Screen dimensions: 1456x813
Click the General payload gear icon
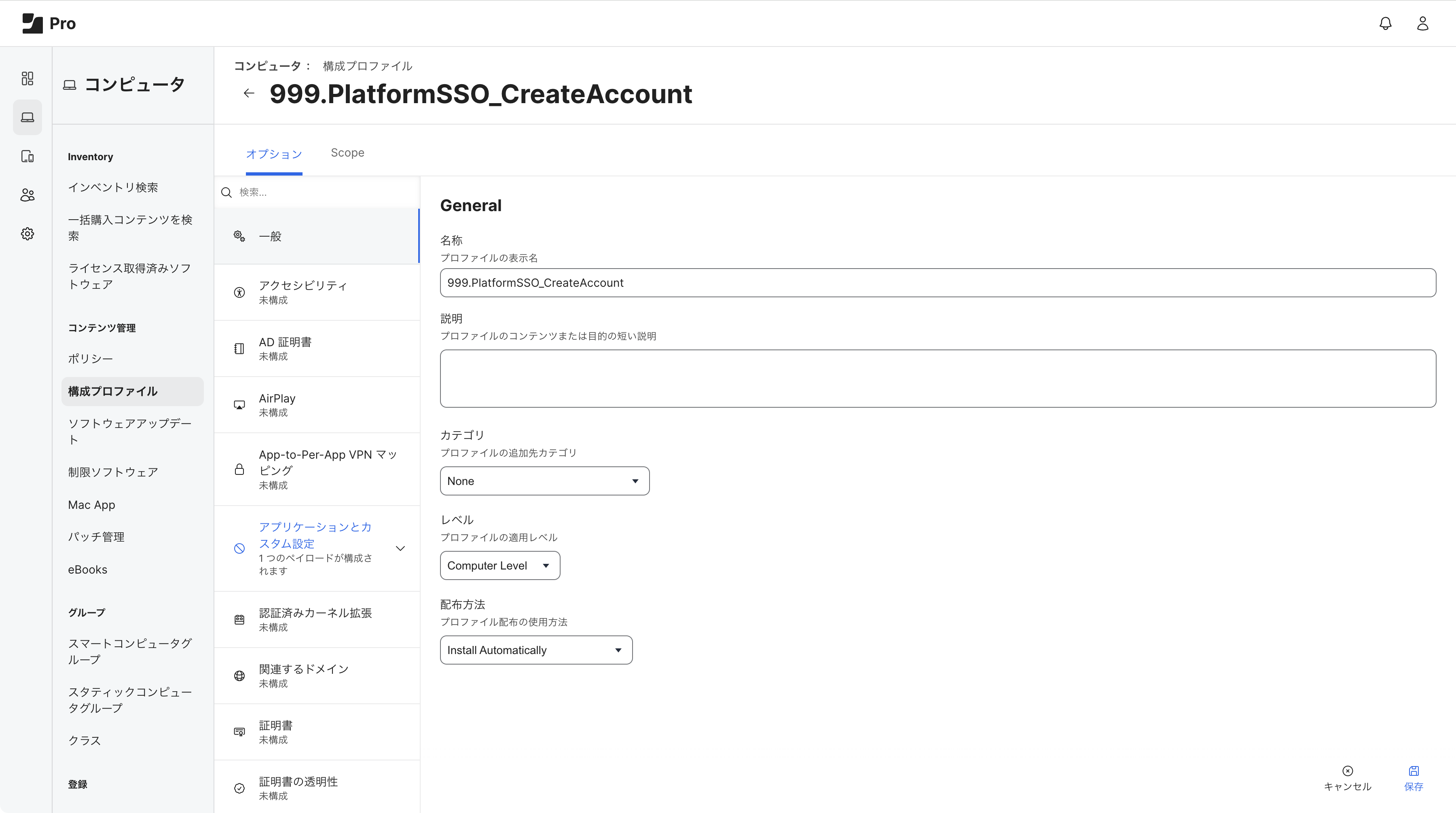tap(239, 236)
